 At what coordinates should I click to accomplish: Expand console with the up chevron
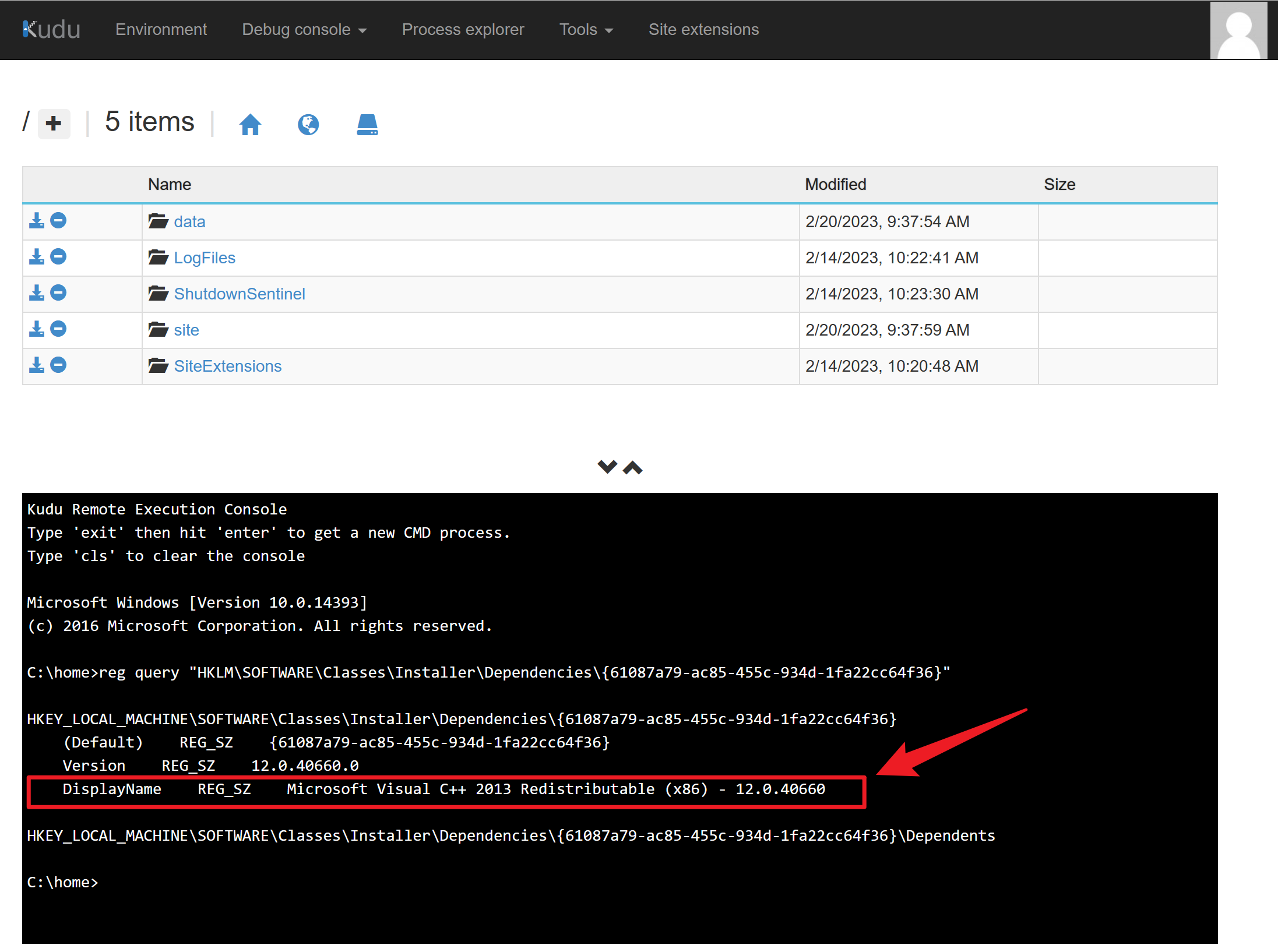633,468
